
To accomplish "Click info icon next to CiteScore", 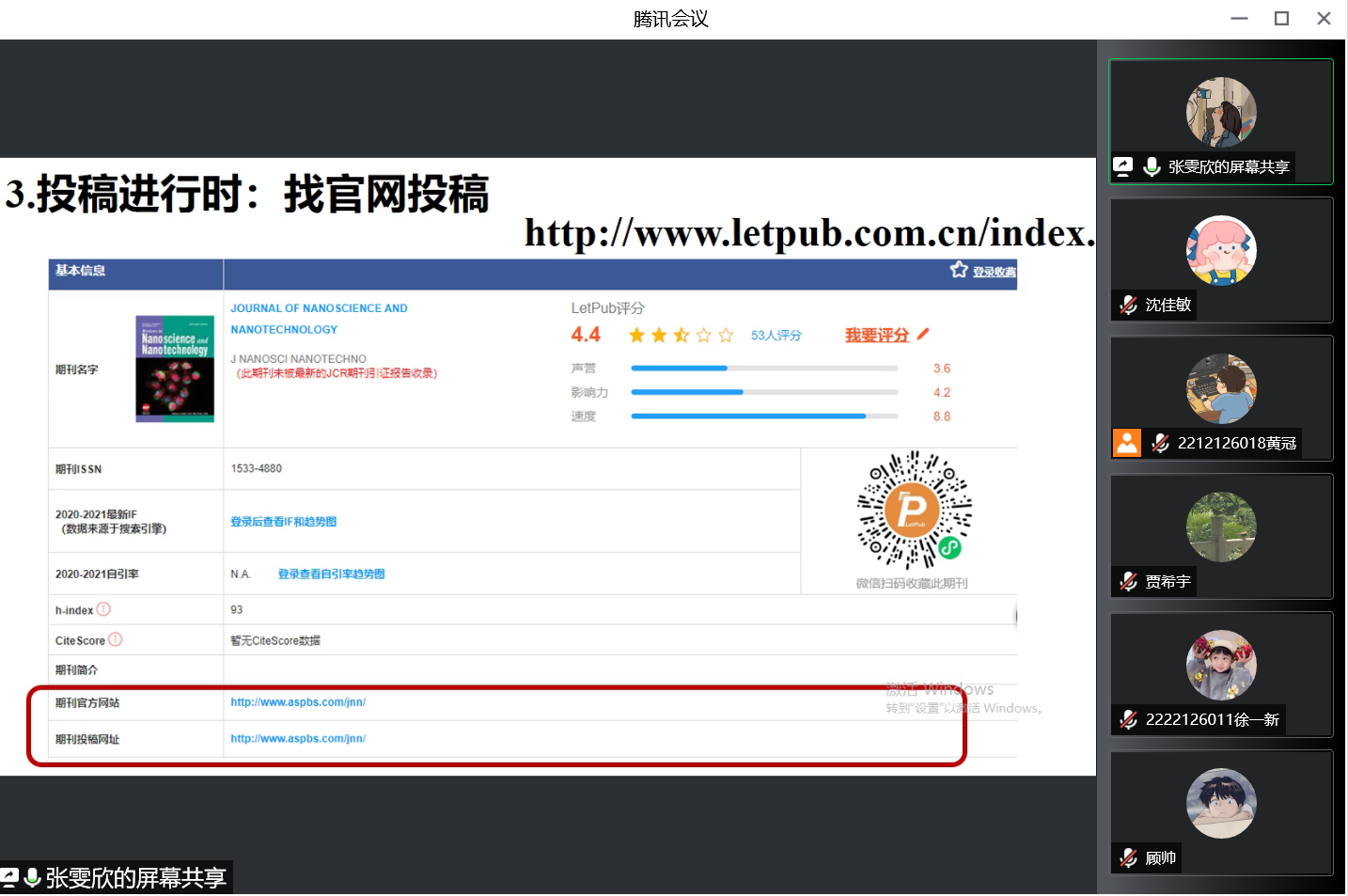I will 115,640.
